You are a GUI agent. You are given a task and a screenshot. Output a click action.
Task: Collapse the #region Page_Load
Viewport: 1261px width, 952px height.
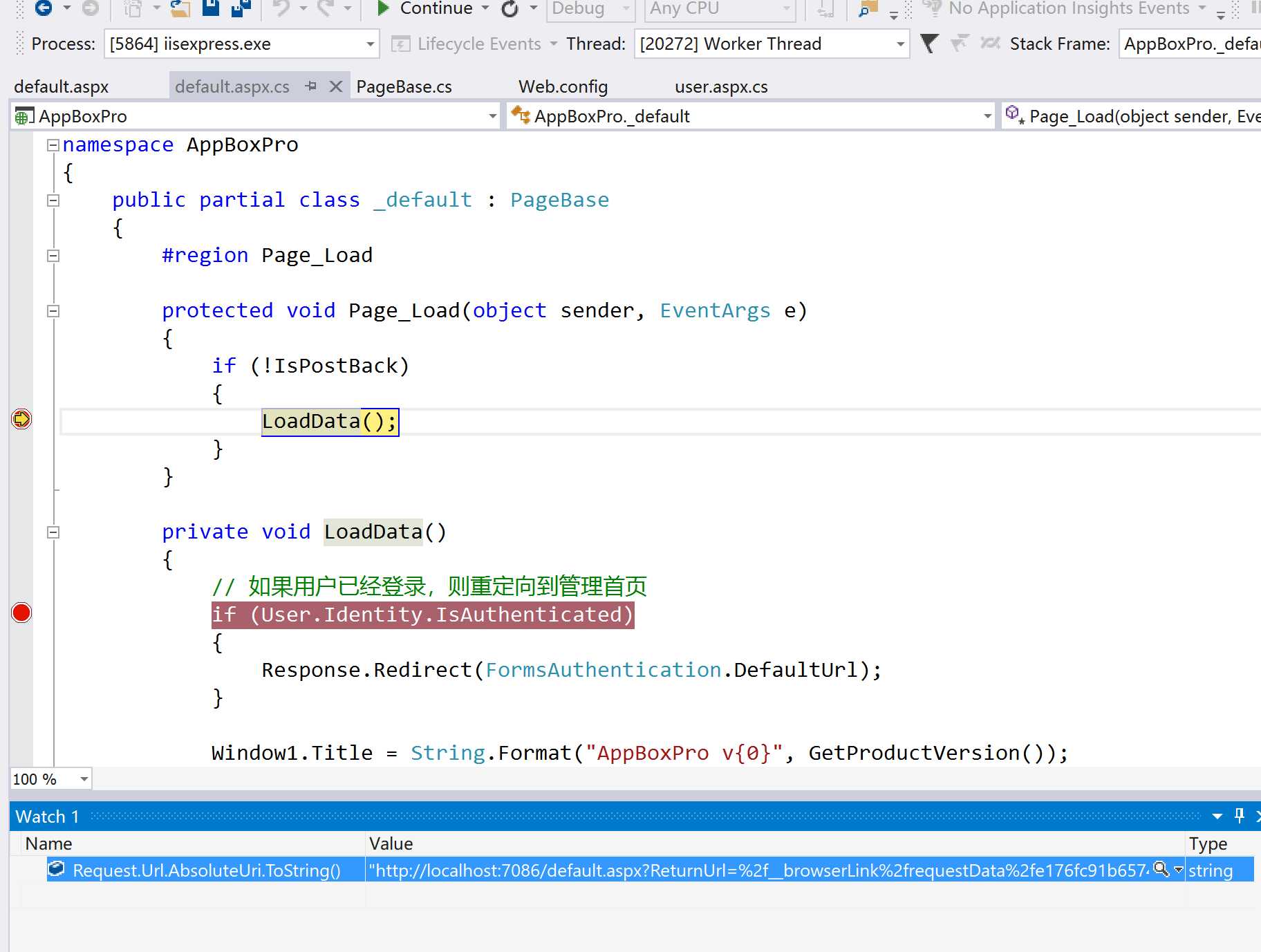[53, 256]
